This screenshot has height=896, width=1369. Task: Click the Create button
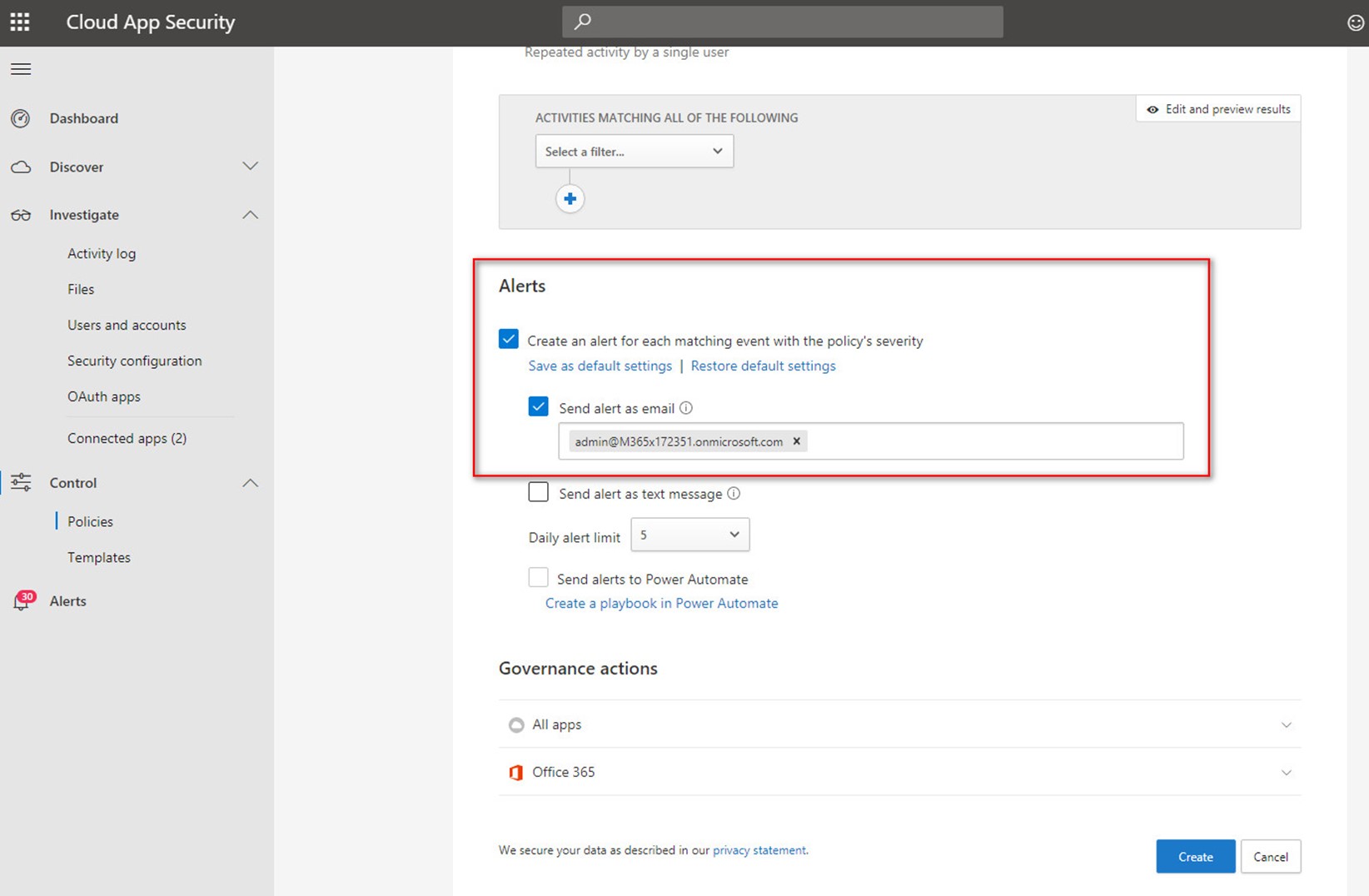point(1196,856)
